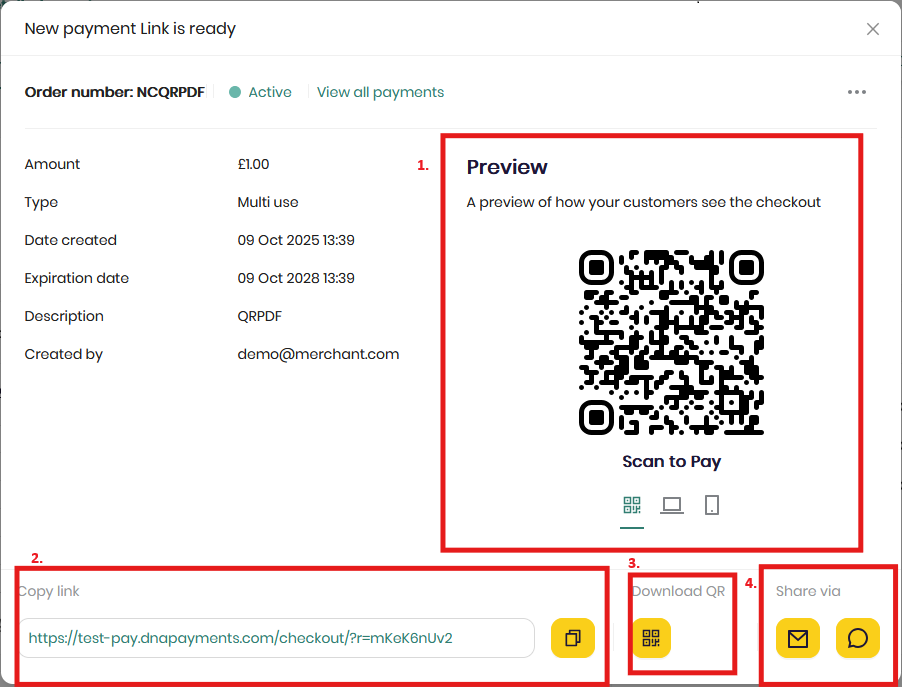This screenshot has width=902, height=687.
Task: Click the Share via label
Action: click(x=808, y=591)
